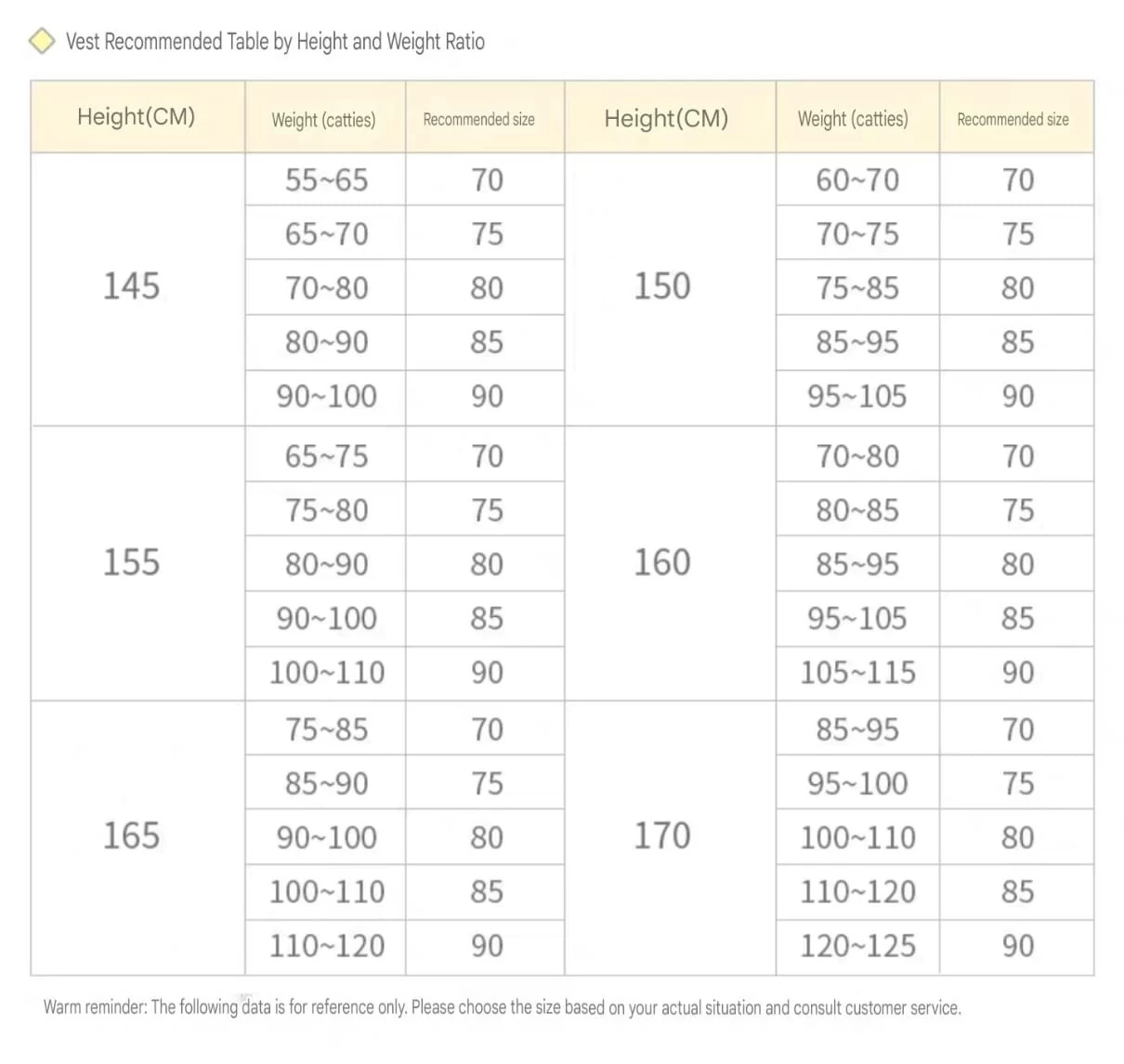Click the 65~70 weight range cell
Image resolution: width=1124 pixels, height=1064 pixels.
[326, 233]
